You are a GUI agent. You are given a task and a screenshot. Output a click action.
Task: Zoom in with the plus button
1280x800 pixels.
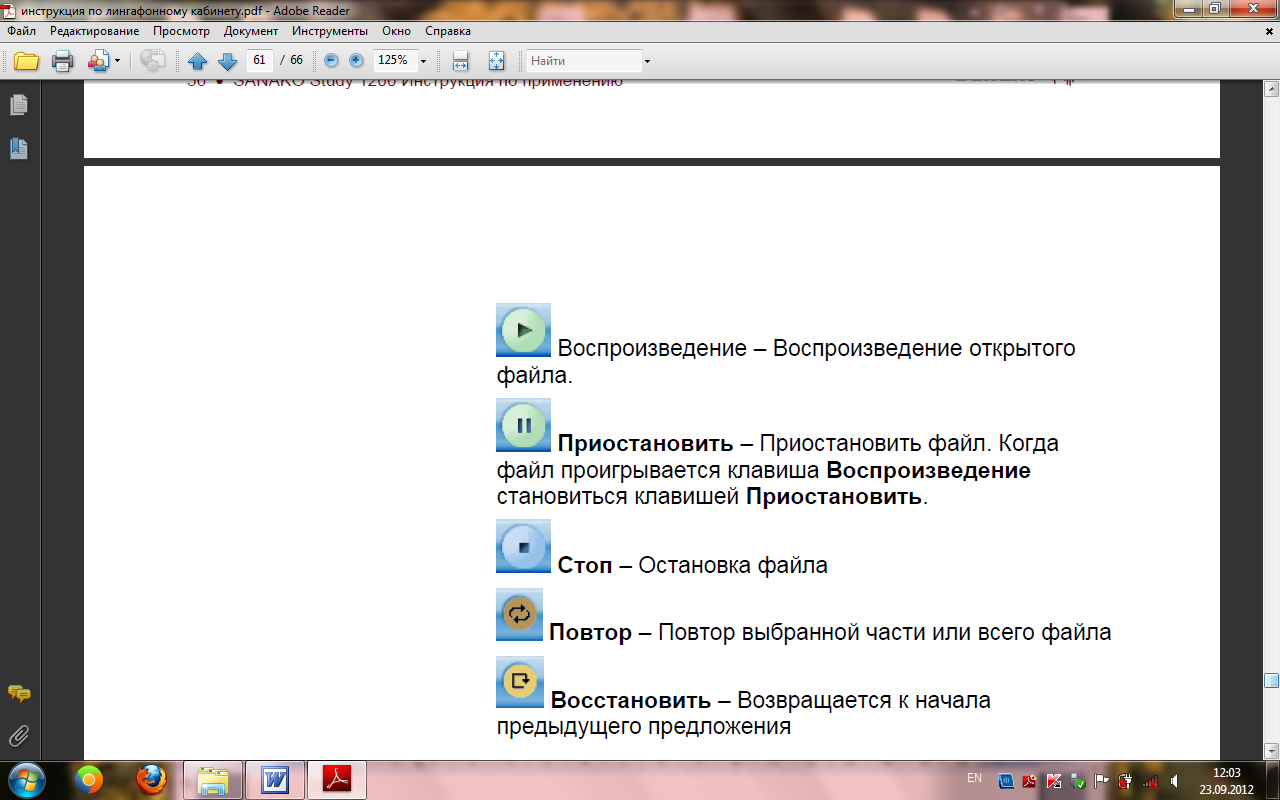pyautogui.click(x=355, y=60)
